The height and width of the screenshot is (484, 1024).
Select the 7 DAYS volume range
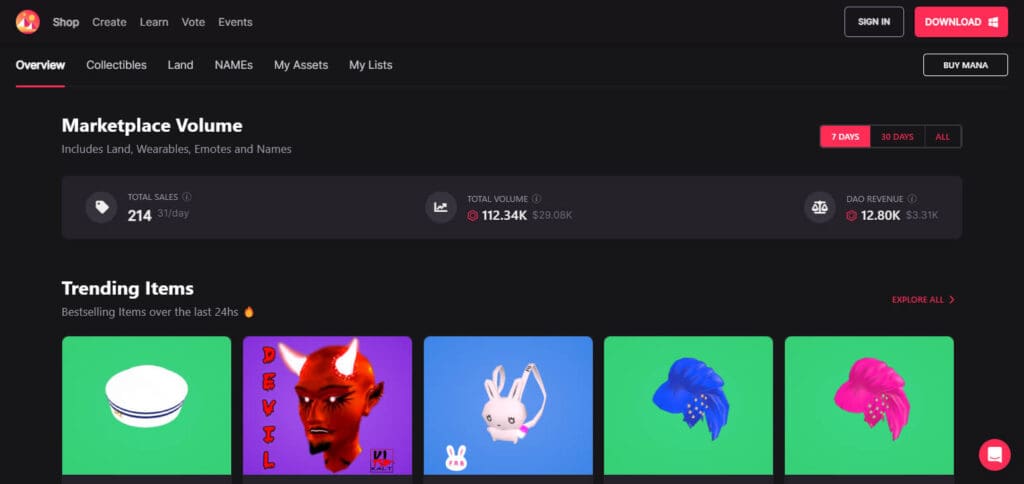[x=845, y=137]
